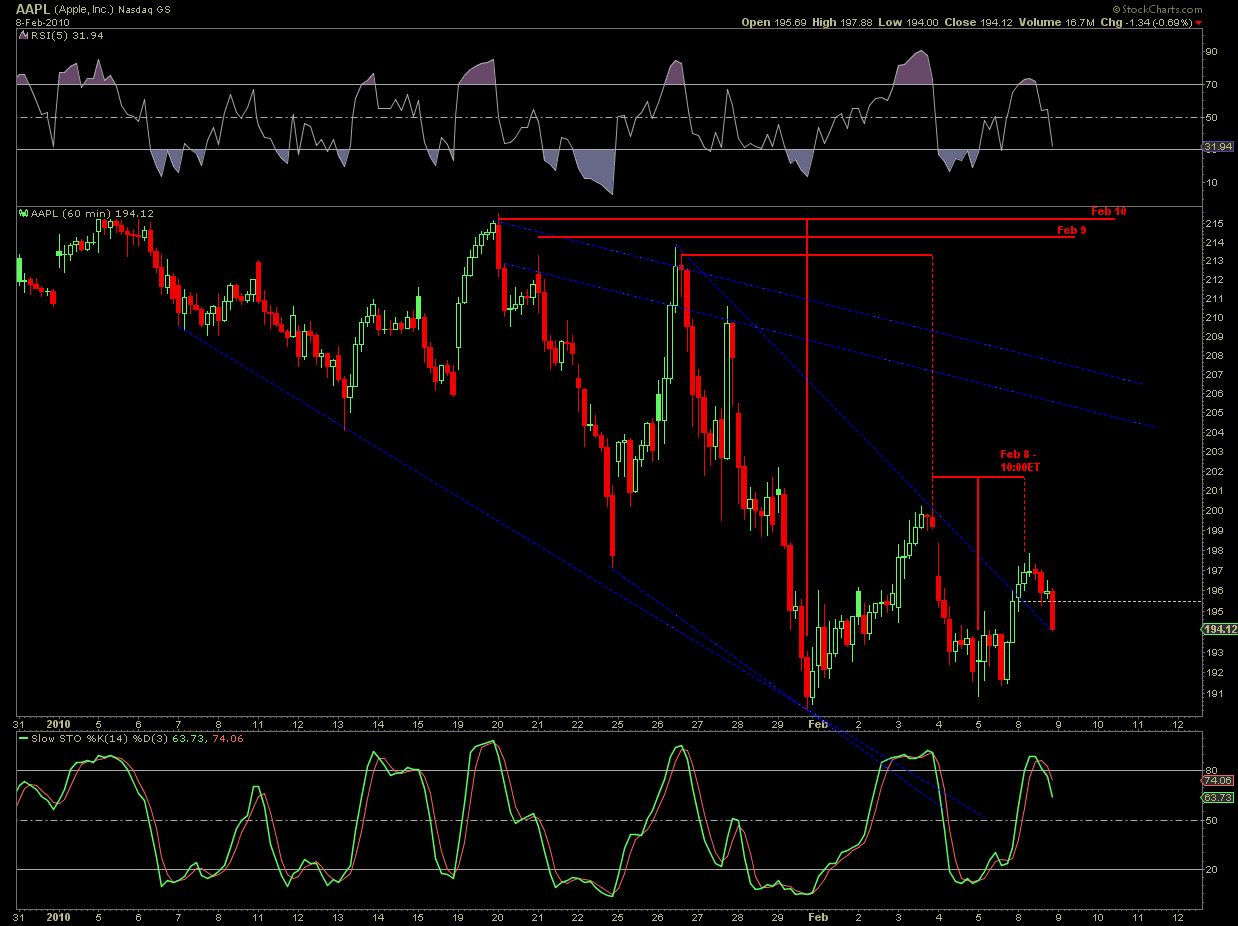Click the 215 price axis label
1238x926 pixels.
1212,223
